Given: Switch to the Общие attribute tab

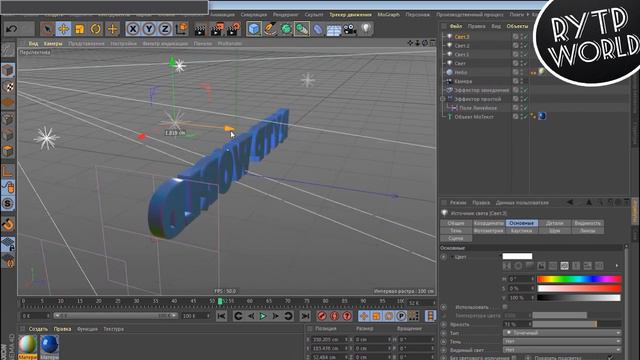Looking at the screenshot, I should [456, 223].
